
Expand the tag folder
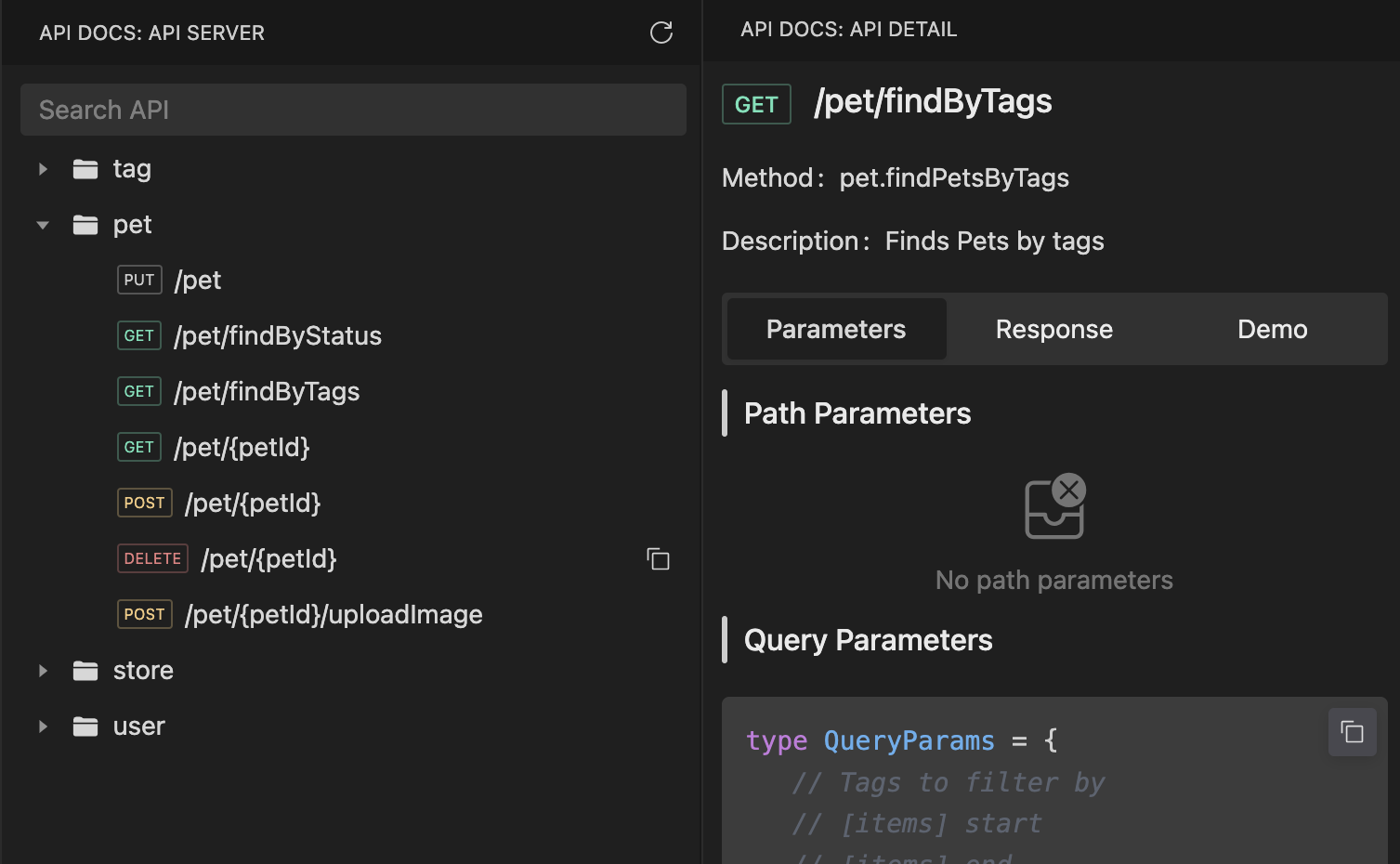tap(42, 168)
